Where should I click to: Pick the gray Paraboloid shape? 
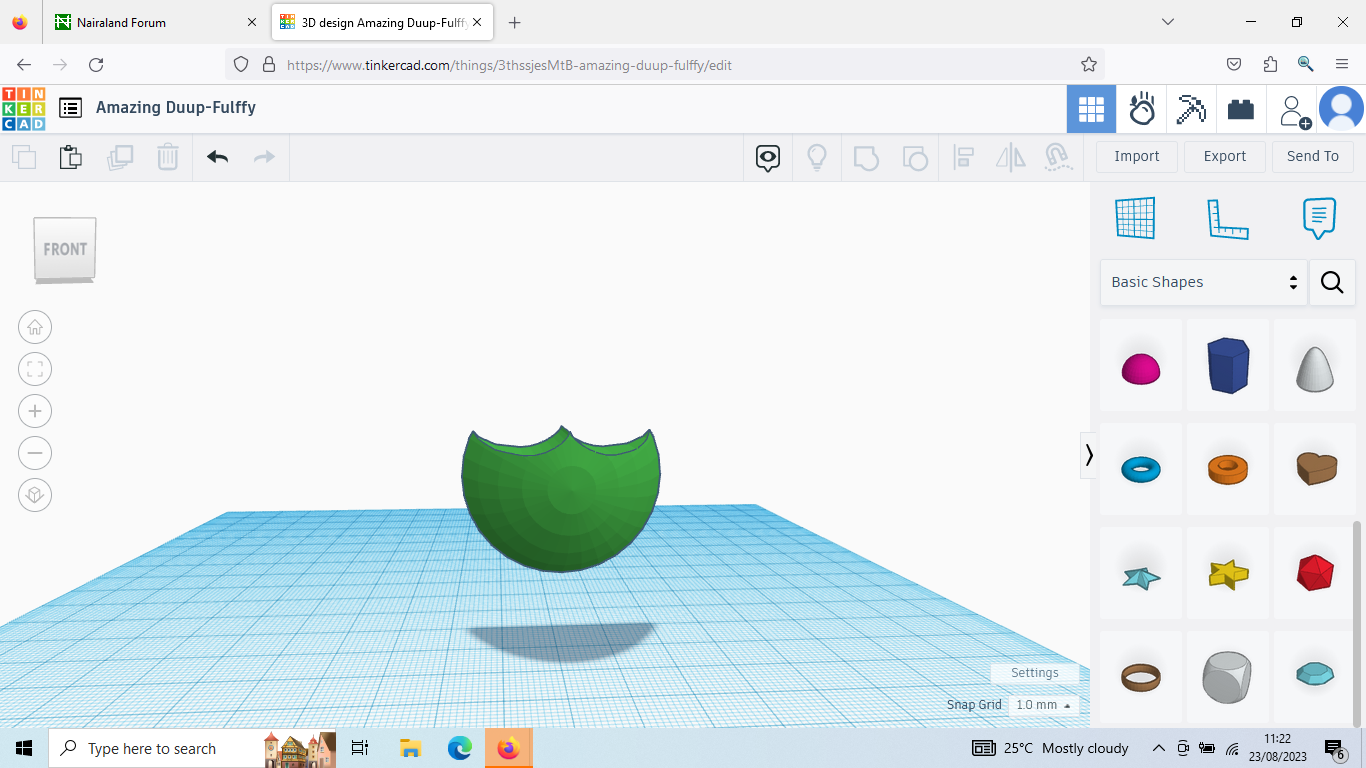(x=1315, y=367)
